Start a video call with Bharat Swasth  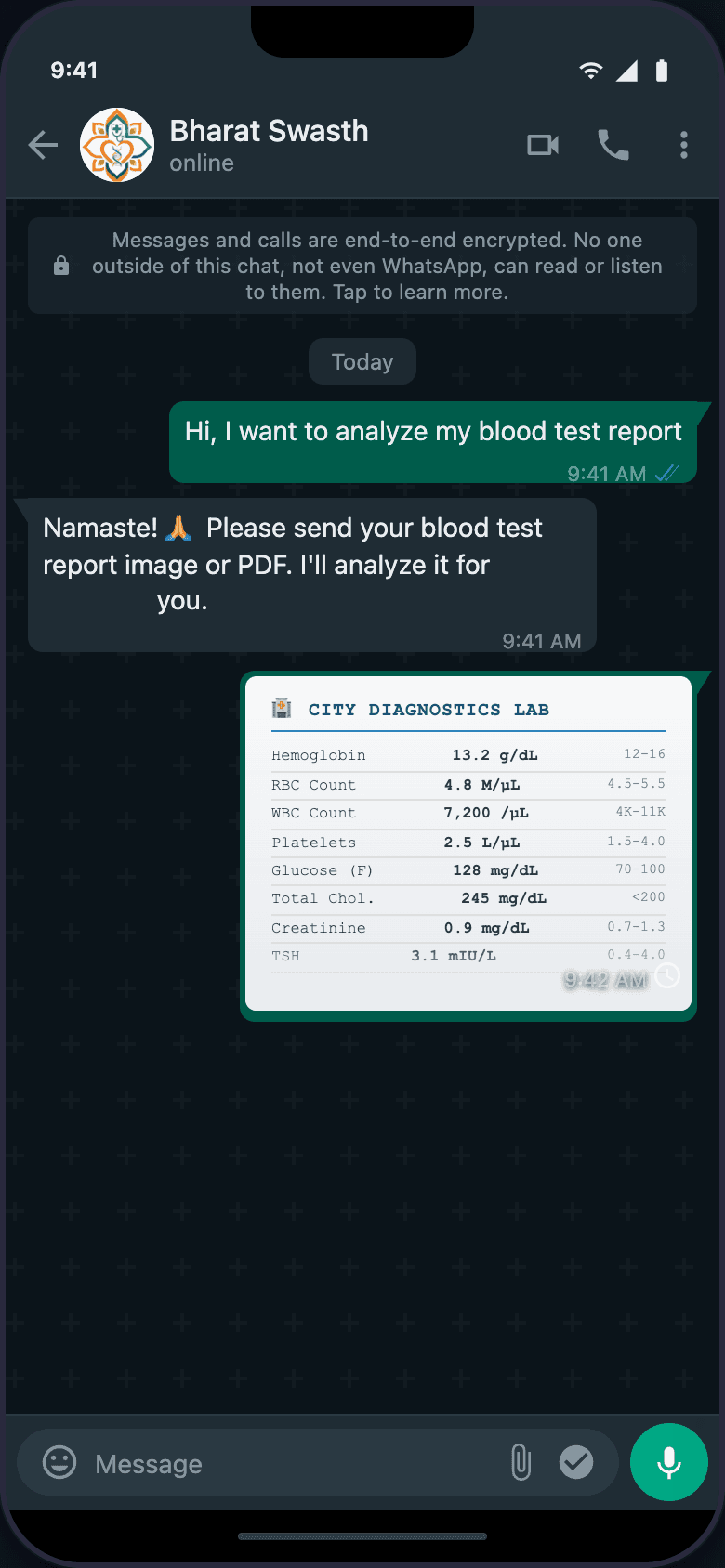(543, 145)
